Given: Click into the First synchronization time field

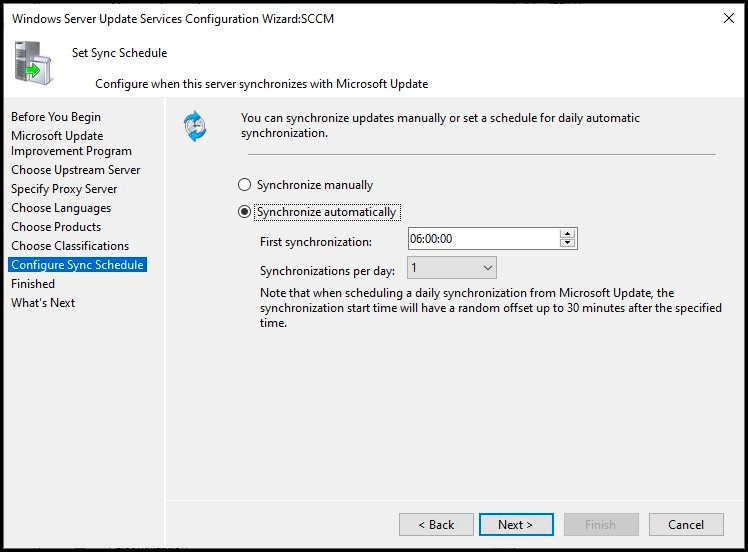Looking at the screenshot, I should (x=483, y=239).
